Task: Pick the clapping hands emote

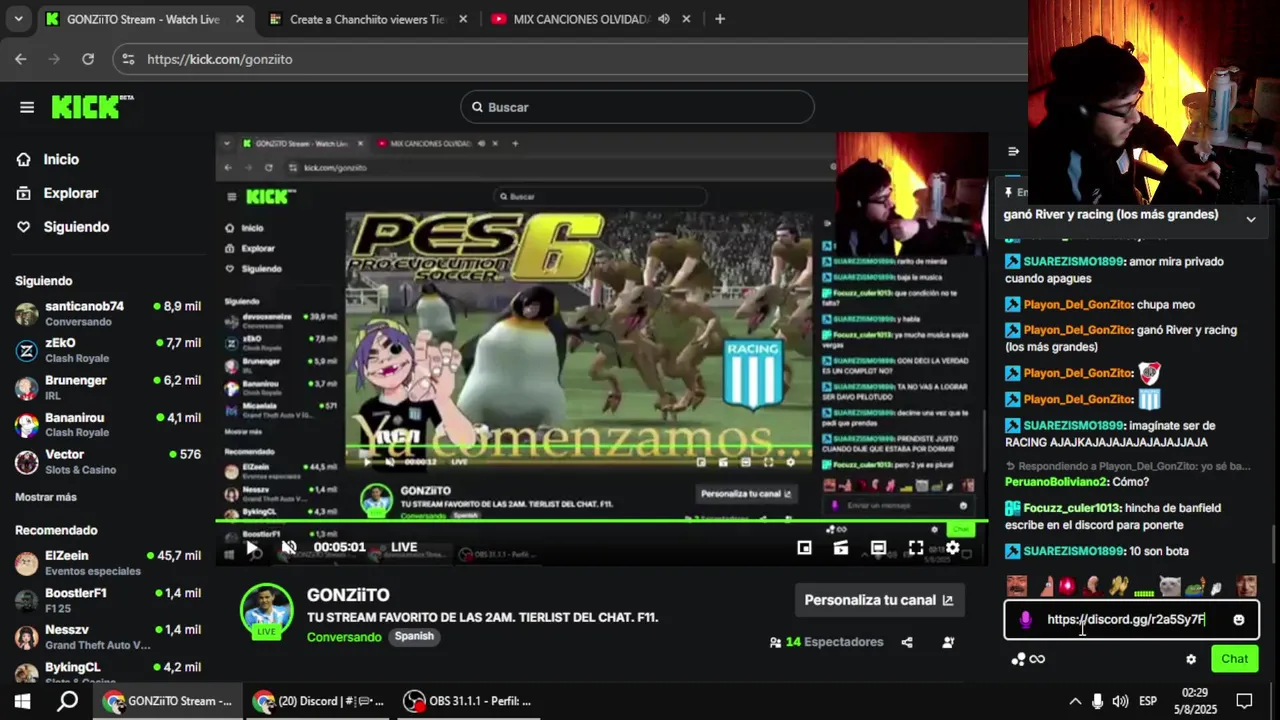Action: point(1118,586)
